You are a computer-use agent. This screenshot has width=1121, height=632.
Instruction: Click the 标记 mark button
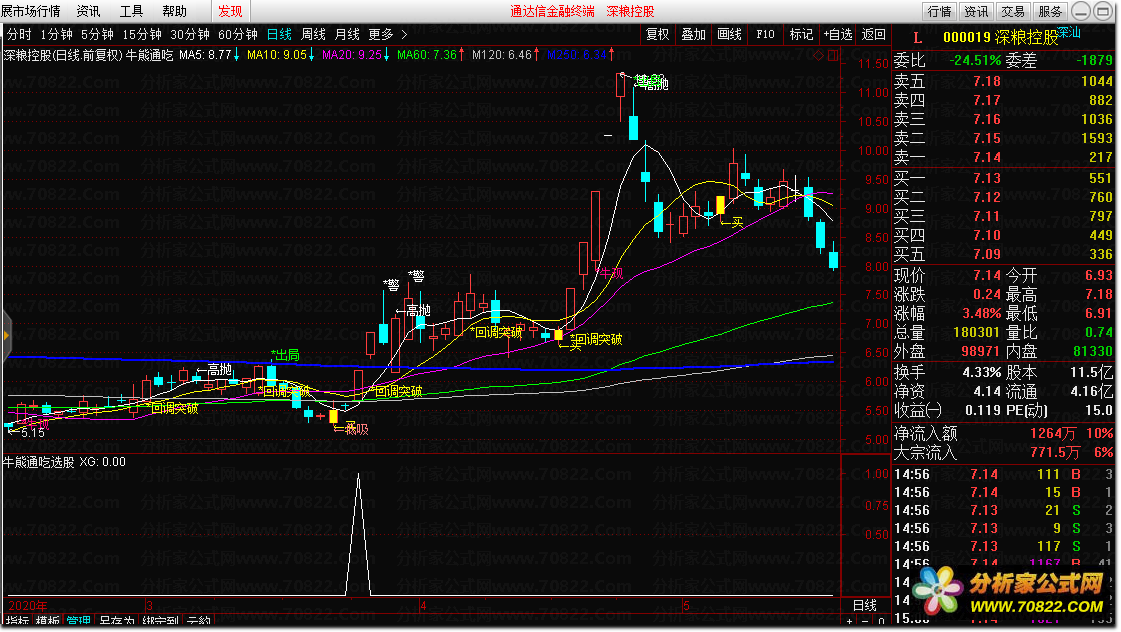[801, 34]
